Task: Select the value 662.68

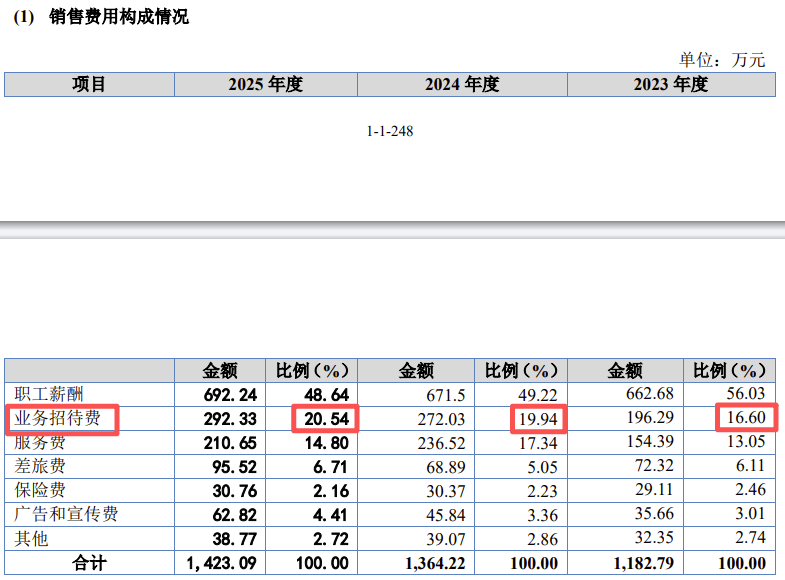Action: [x=650, y=393]
